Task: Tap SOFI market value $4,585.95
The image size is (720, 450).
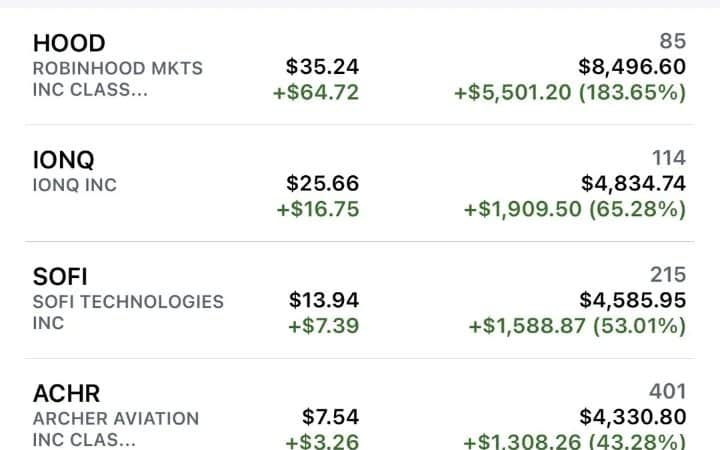Action: [x=632, y=300]
